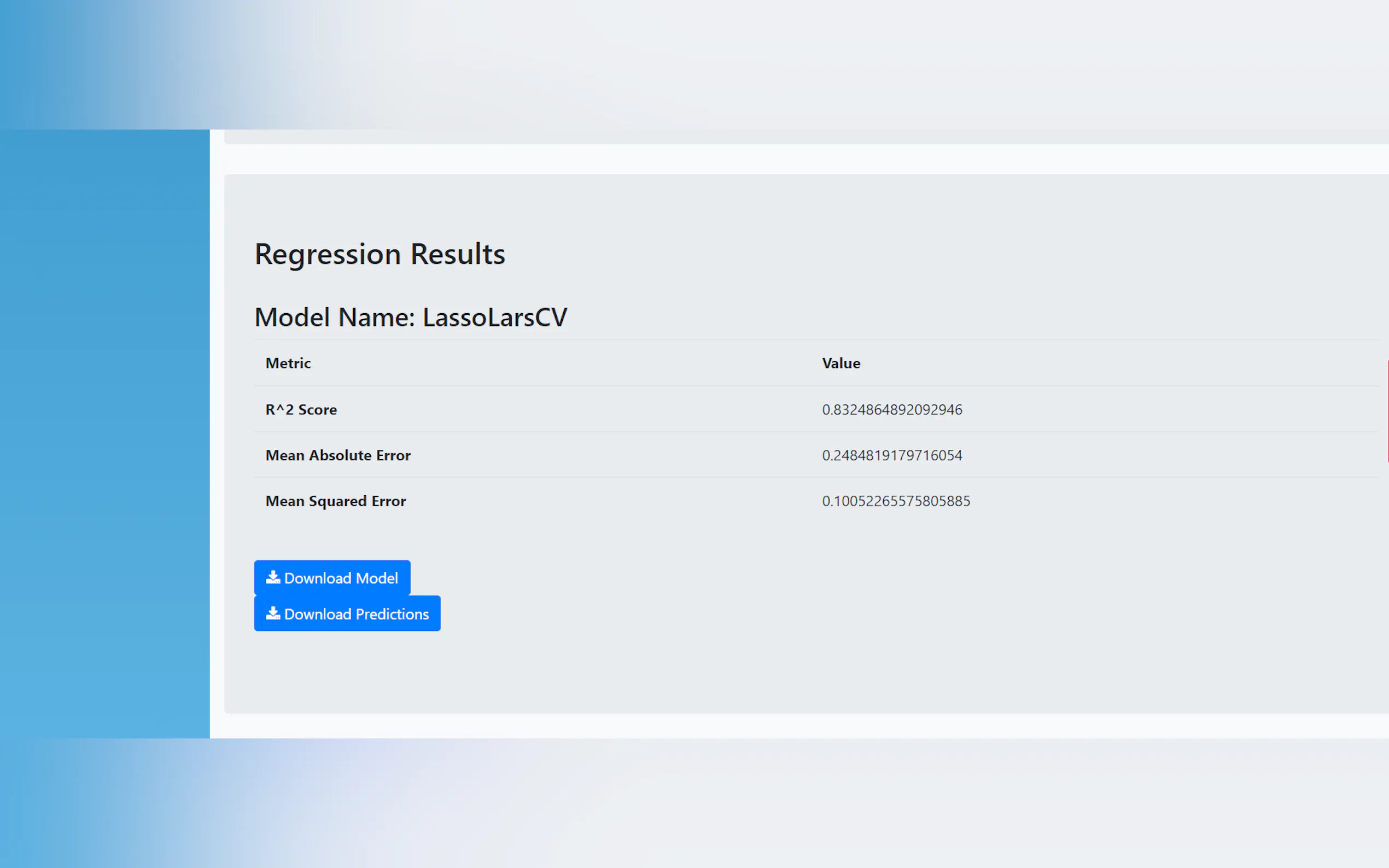Click the Mean Squared Error value 0.10052265575805885
Screen dimensions: 1389x868
tap(896, 501)
